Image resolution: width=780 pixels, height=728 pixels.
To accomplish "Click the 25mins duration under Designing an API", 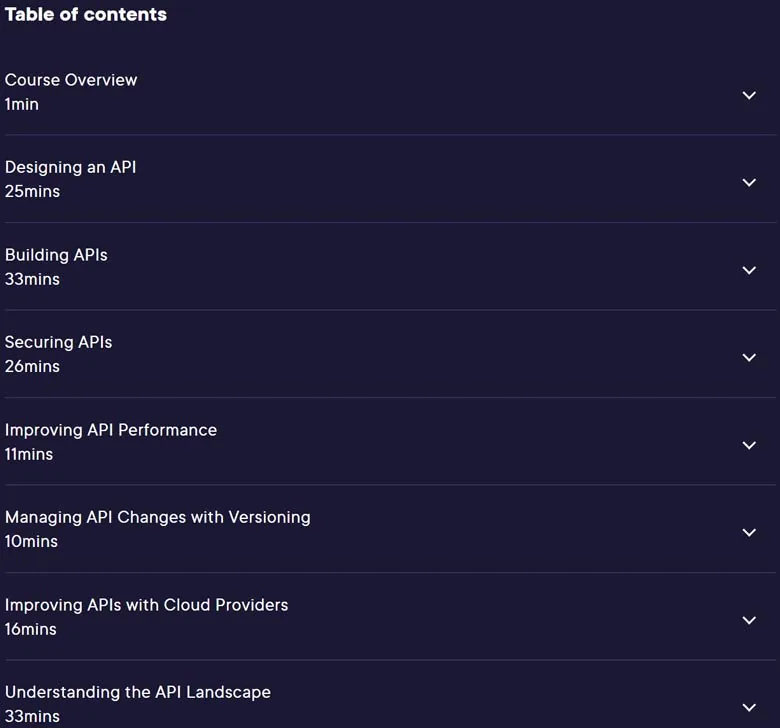I will [x=32, y=192].
